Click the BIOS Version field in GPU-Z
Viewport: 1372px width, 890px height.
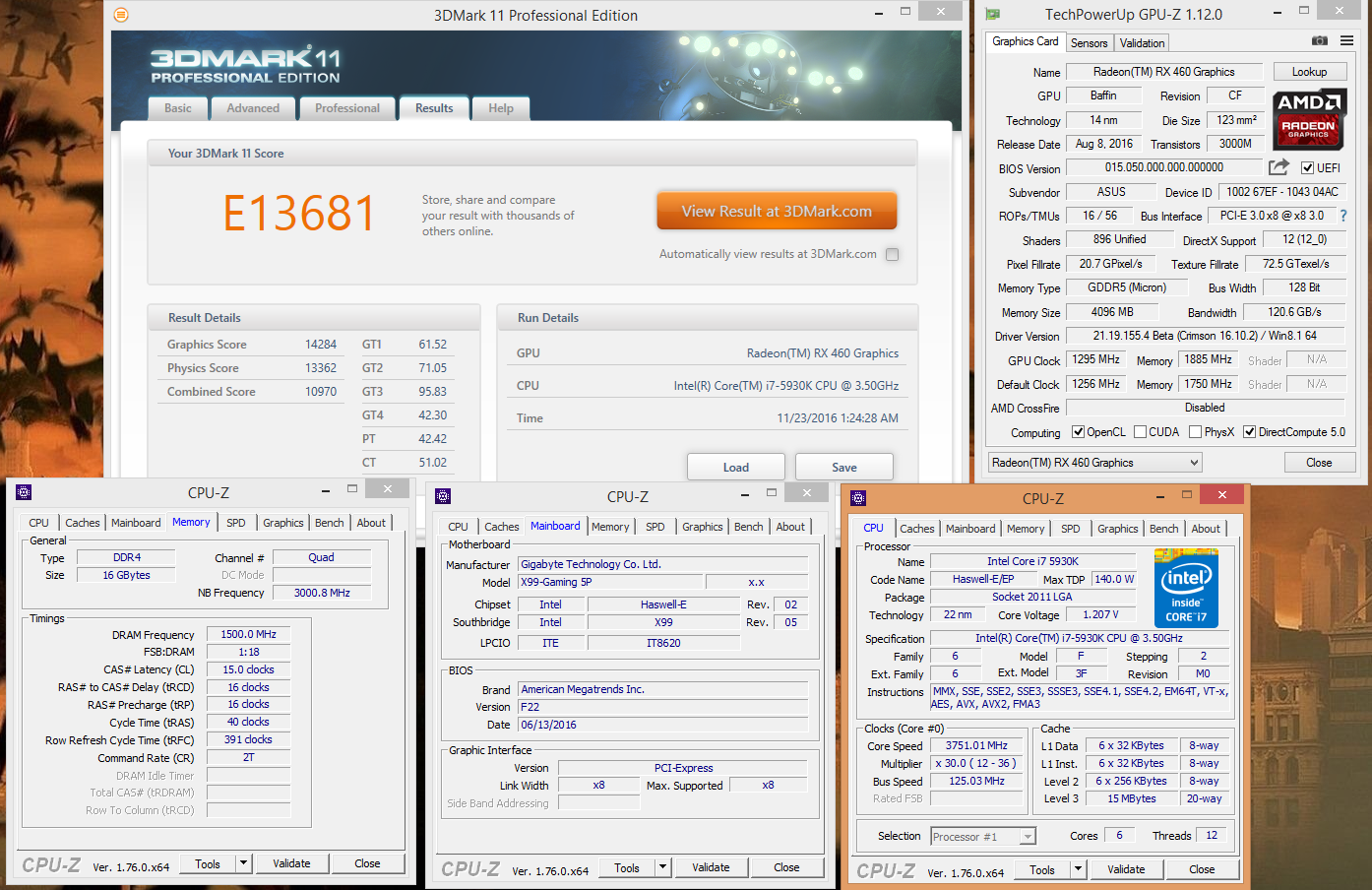1163,167
